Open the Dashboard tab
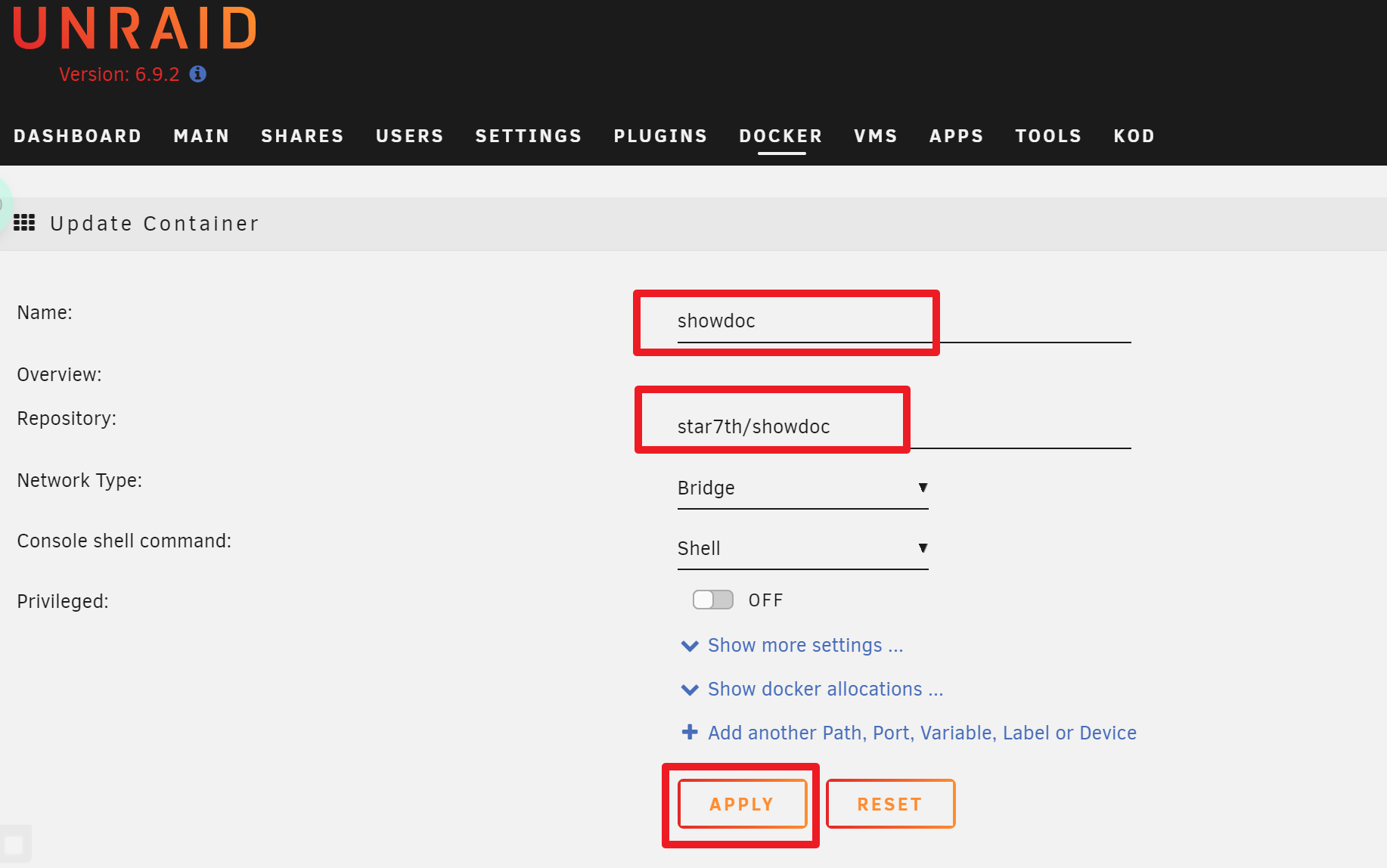1387x868 pixels. tap(78, 136)
